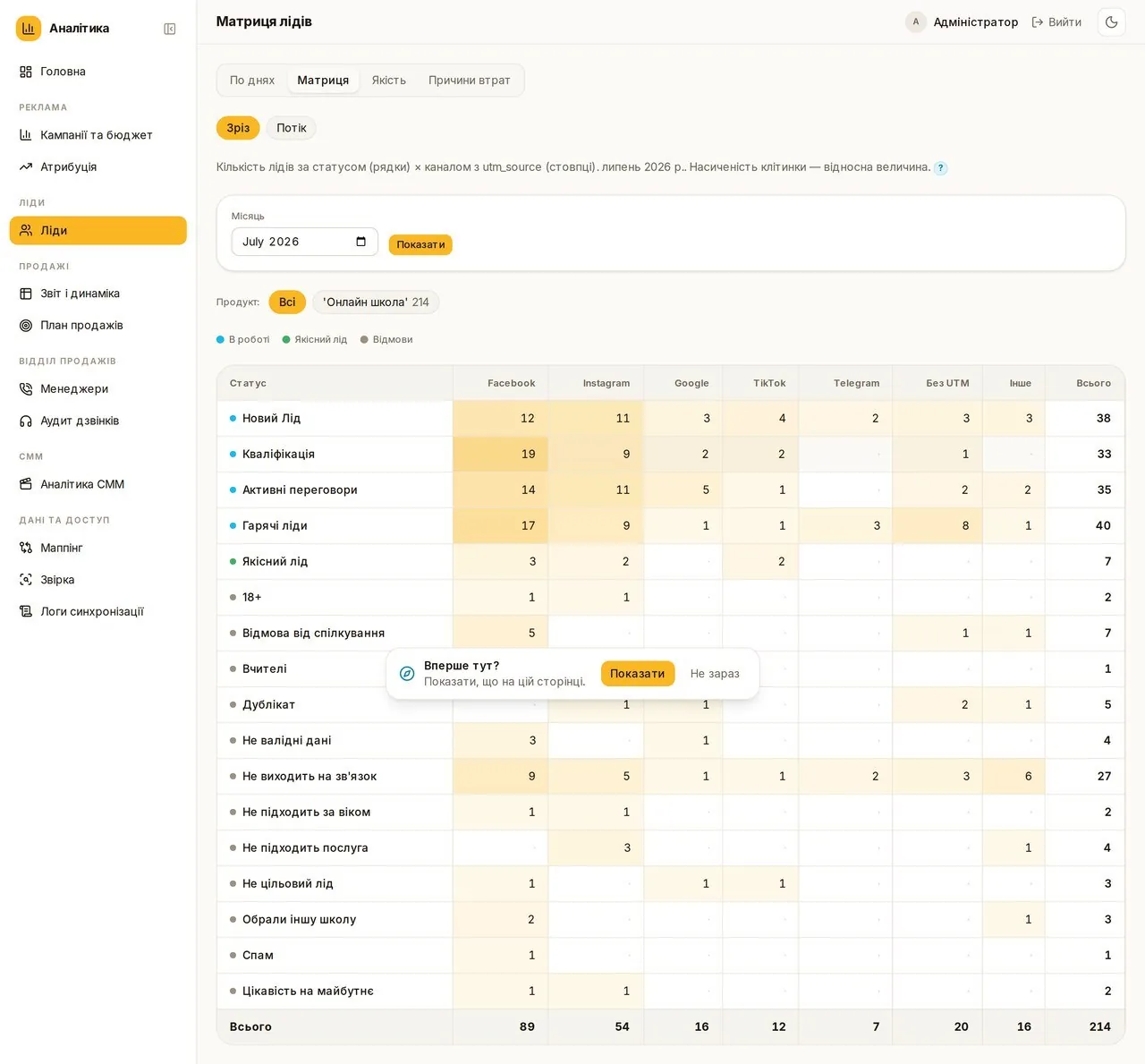Image resolution: width=1145 pixels, height=1064 pixels.
Task: Click the Обрали іншу школу row label
Action: point(299,919)
